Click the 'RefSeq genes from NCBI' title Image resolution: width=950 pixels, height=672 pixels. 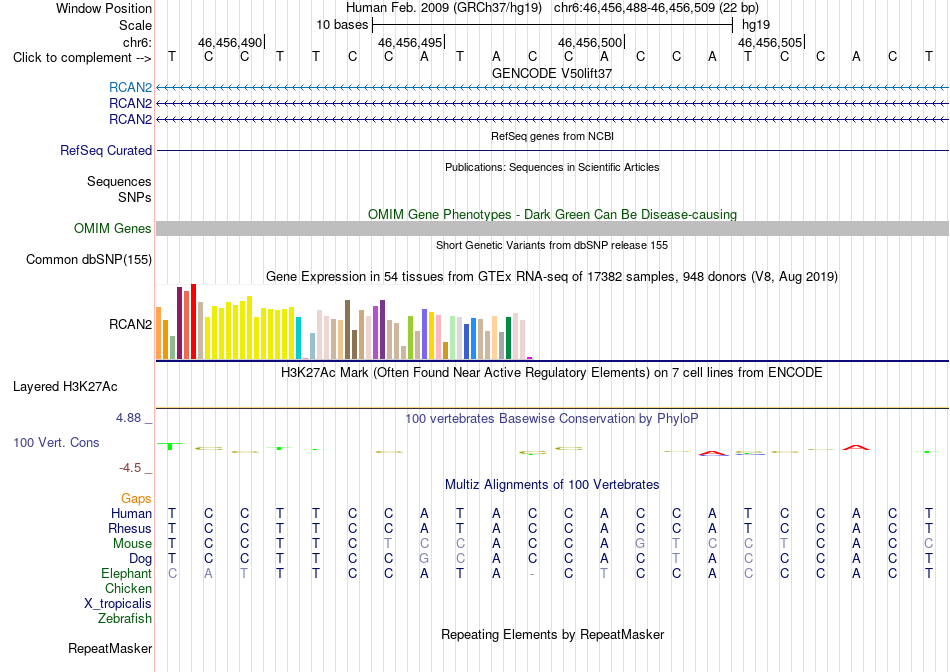click(x=552, y=136)
